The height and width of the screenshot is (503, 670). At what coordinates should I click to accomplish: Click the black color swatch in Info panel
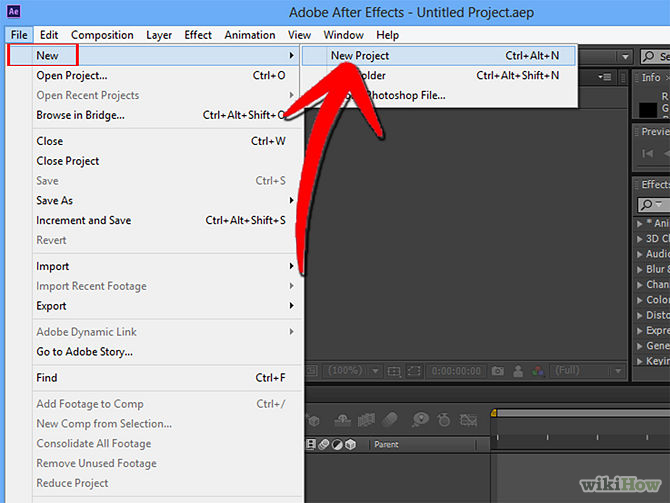click(x=648, y=109)
